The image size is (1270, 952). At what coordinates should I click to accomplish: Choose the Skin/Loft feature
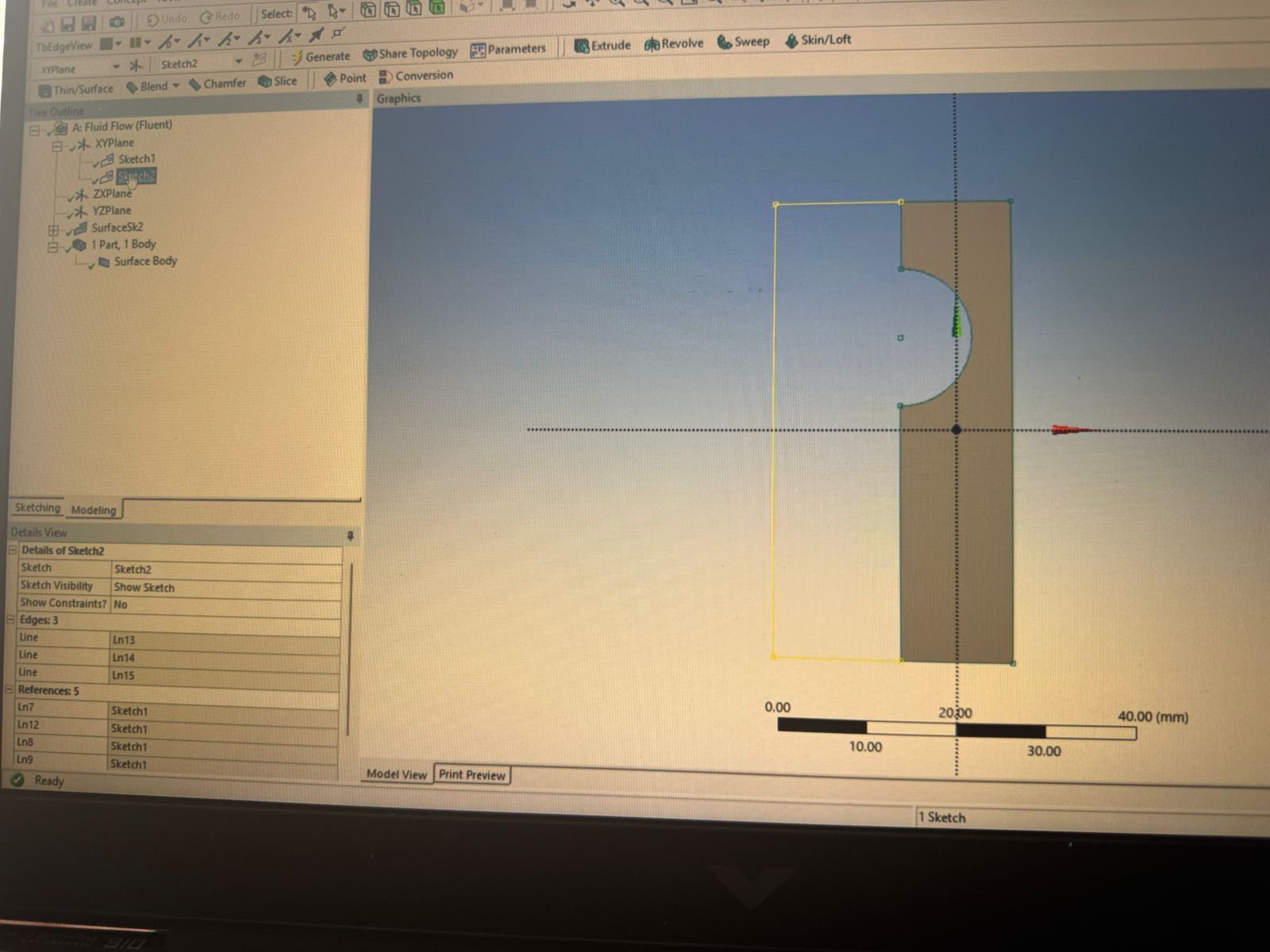click(818, 40)
